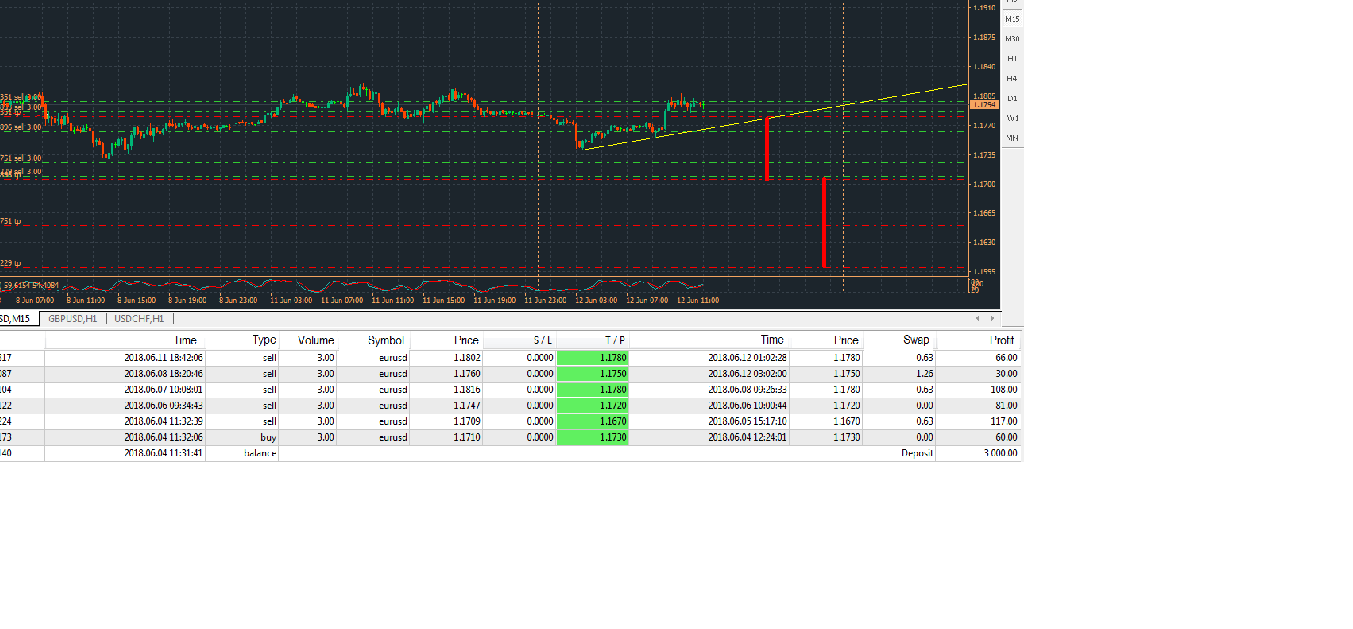Select the D1 daily timeframe
Image resolution: width=1353 pixels, height=629 pixels.
pos(1012,98)
